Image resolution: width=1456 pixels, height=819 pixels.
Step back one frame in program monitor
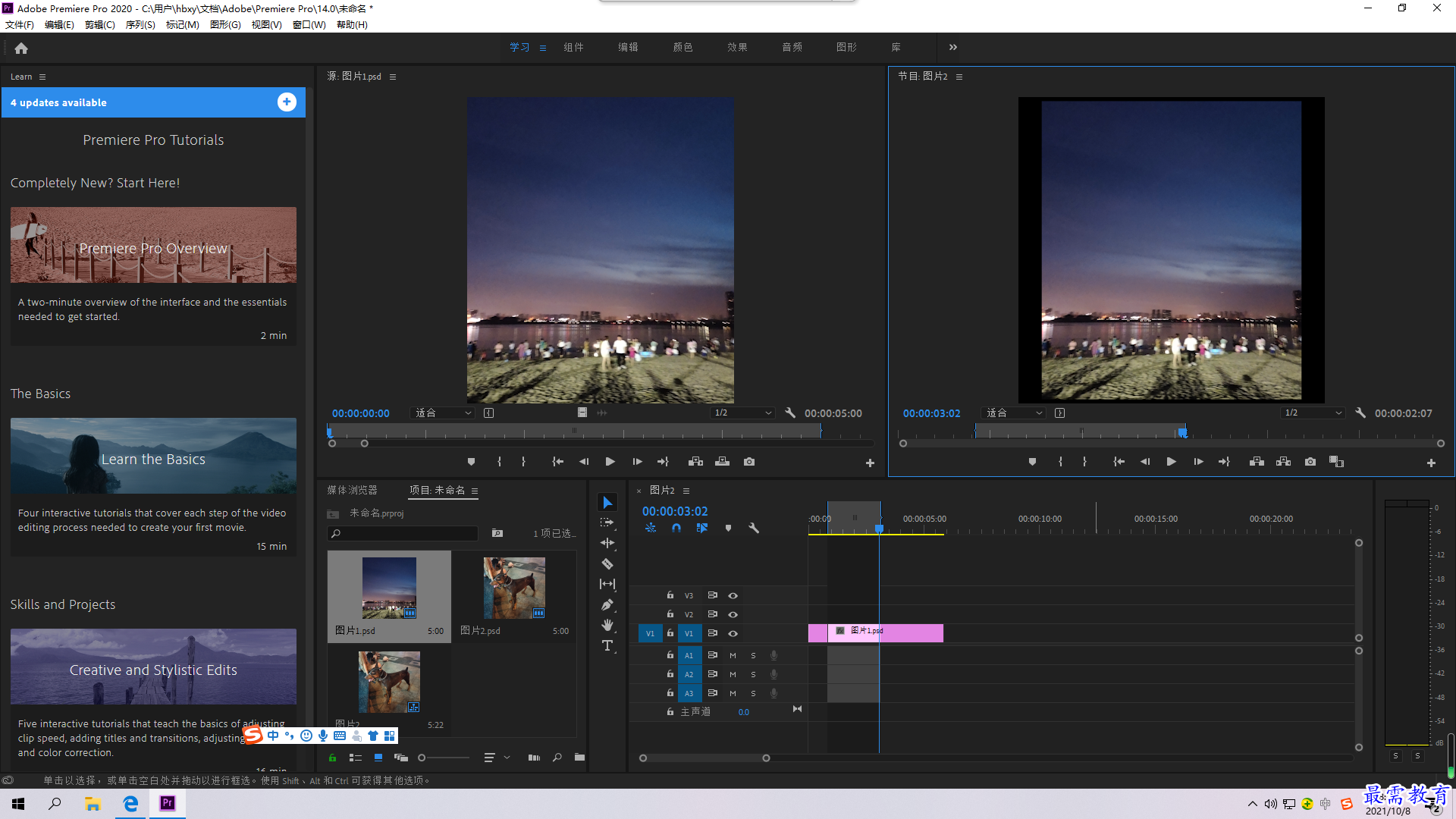click(1145, 462)
